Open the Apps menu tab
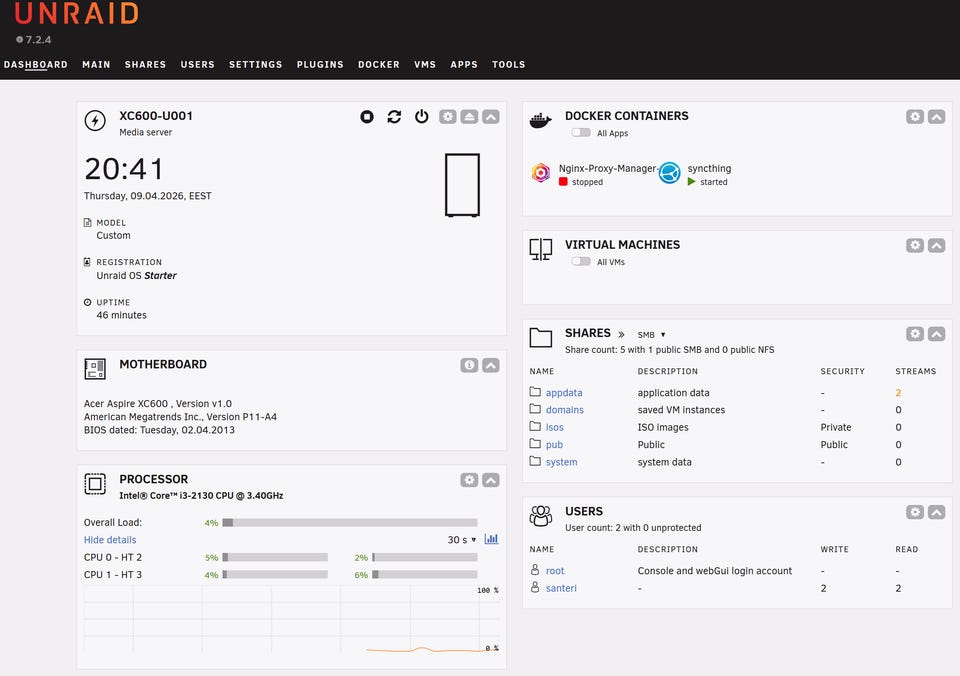 click(x=463, y=64)
